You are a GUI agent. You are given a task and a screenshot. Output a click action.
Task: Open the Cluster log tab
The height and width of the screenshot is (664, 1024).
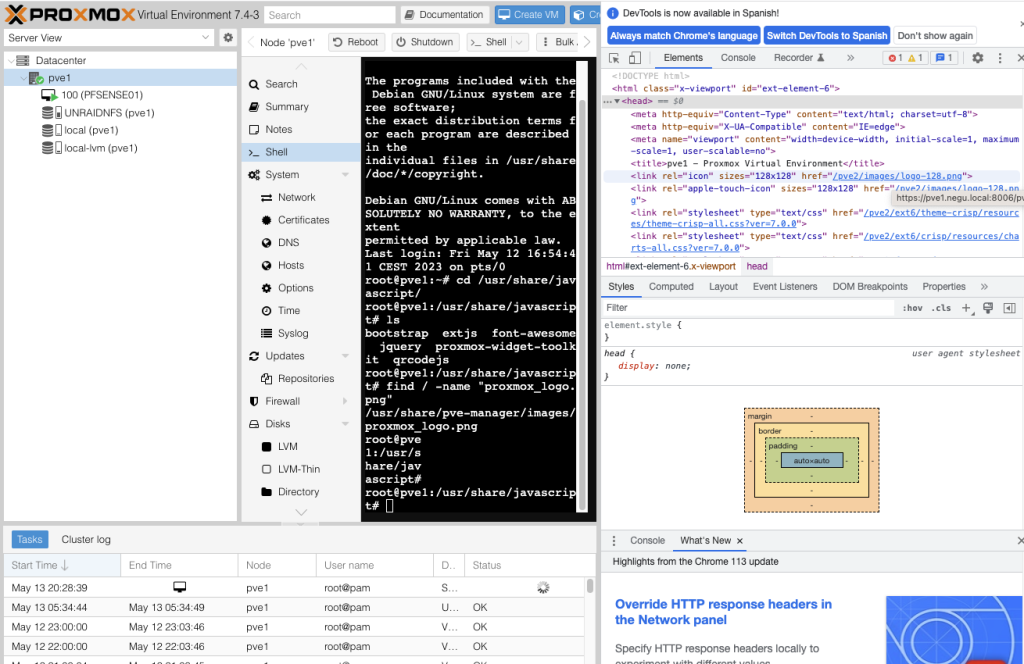tap(85, 539)
